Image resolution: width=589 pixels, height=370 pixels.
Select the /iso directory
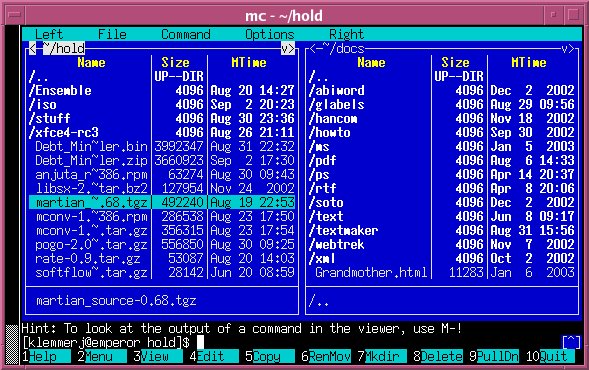pos(162,104)
